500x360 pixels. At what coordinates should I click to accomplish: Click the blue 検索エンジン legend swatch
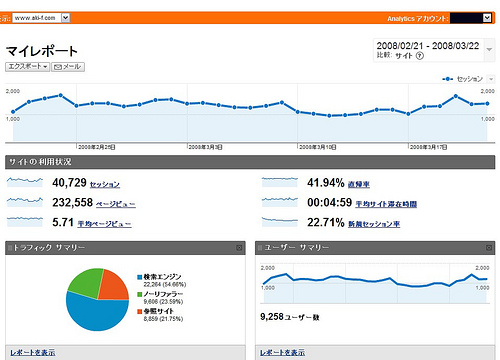point(140,277)
